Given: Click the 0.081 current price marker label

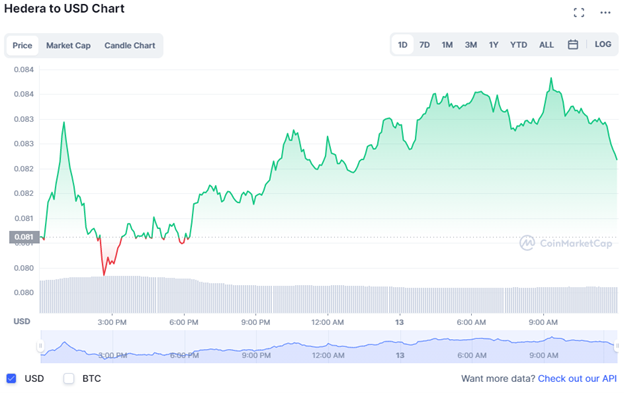Looking at the screenshot, I should tap(24, 237).
